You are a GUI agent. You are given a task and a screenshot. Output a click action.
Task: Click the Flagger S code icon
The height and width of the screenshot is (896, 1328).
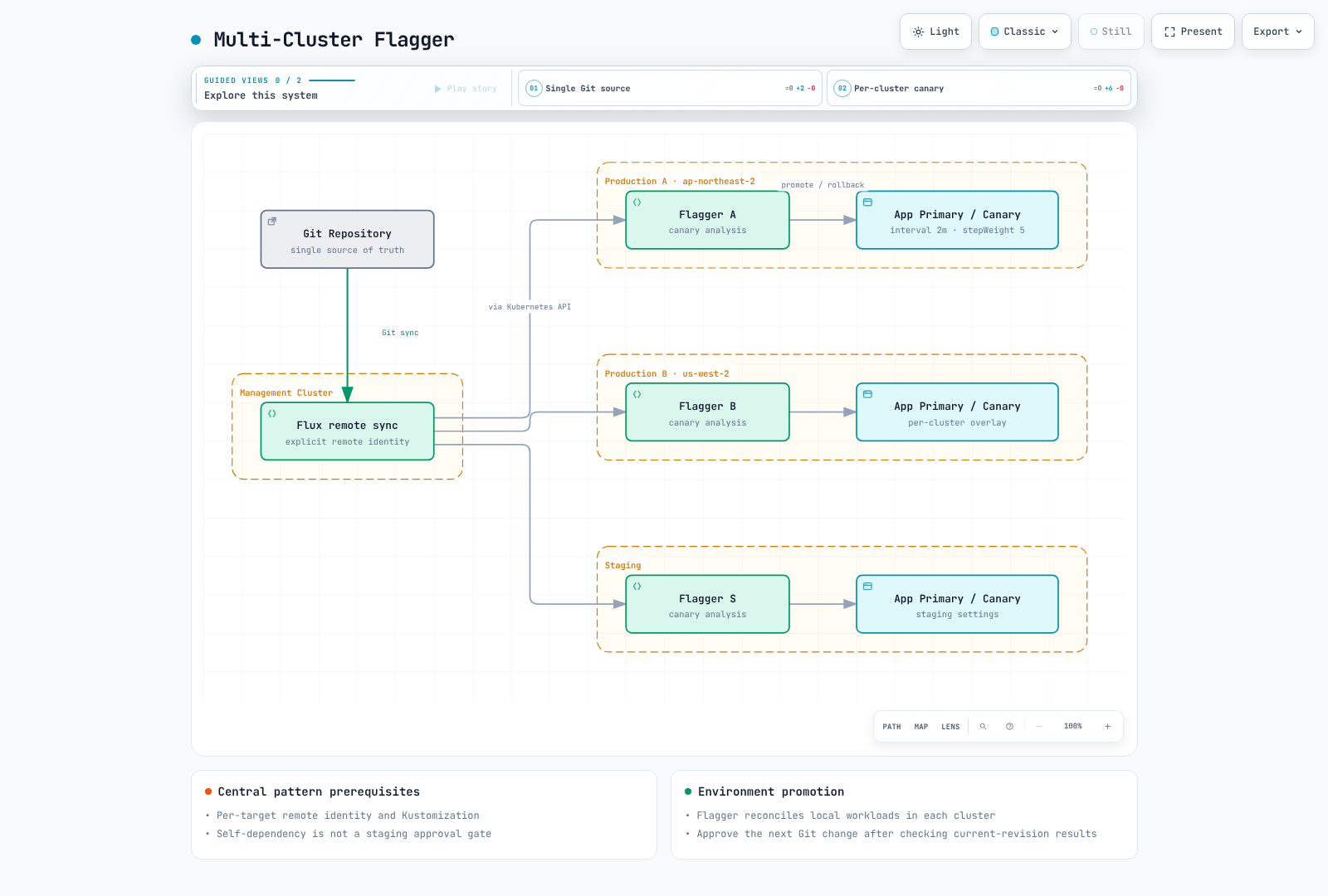[x=637, y=586]
